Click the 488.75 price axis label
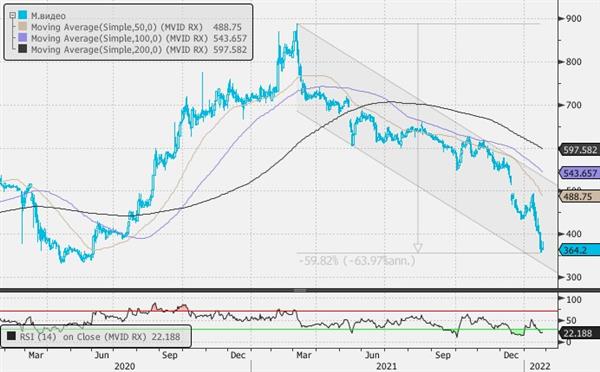Image resolution: width=600 pixels, height=372 pixels. coord(580,197)
